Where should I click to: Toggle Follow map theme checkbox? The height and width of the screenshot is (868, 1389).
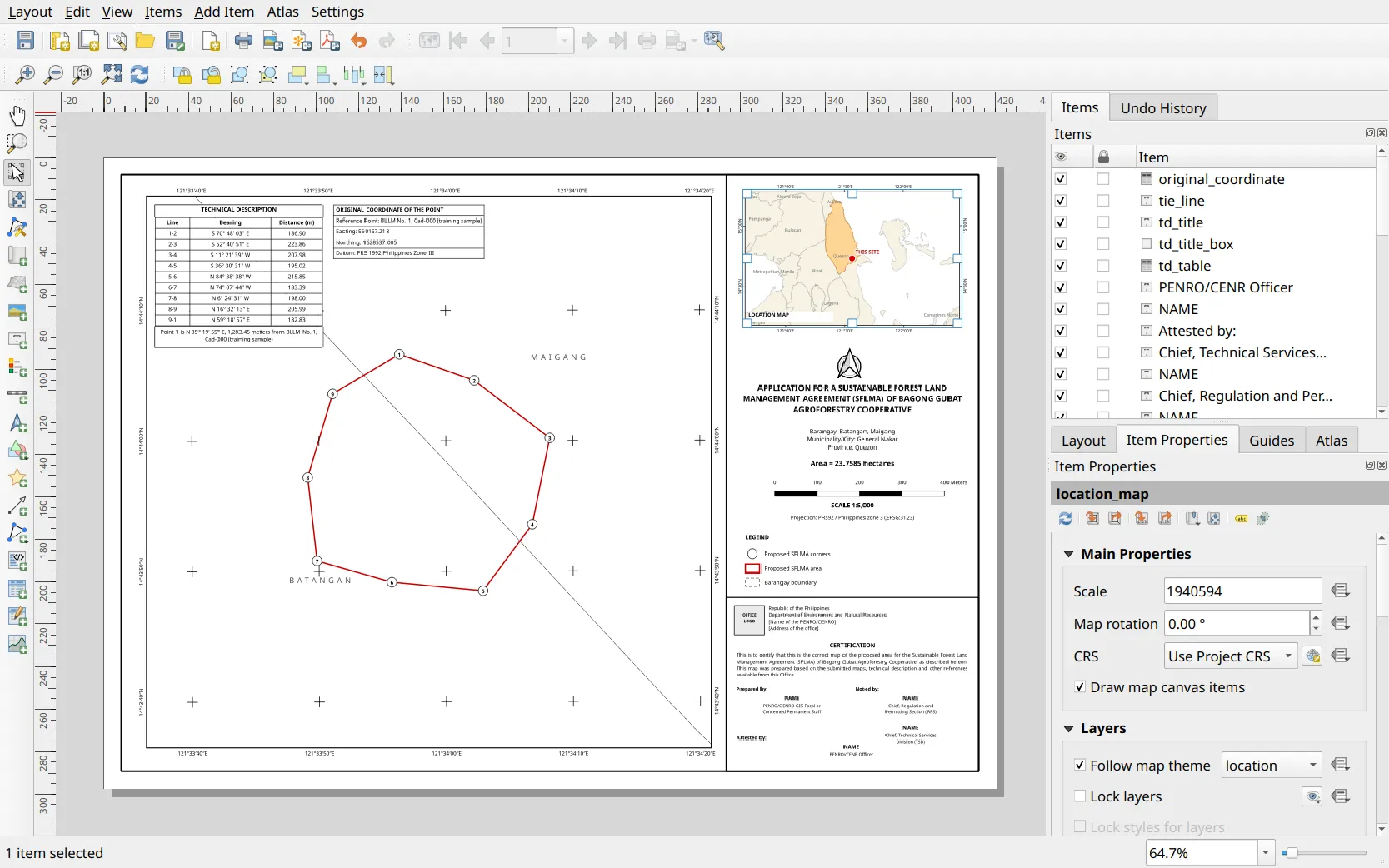1080,766
